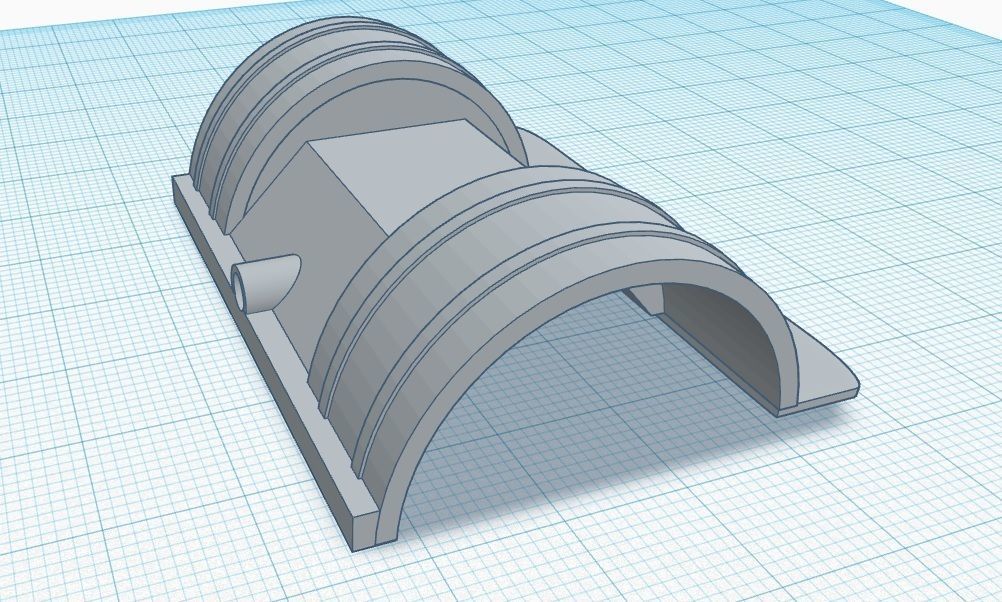Select the flat rounded tab on the right side
Image resolution: width=1002 pixels, height=602 pixels.
point(824,367)
